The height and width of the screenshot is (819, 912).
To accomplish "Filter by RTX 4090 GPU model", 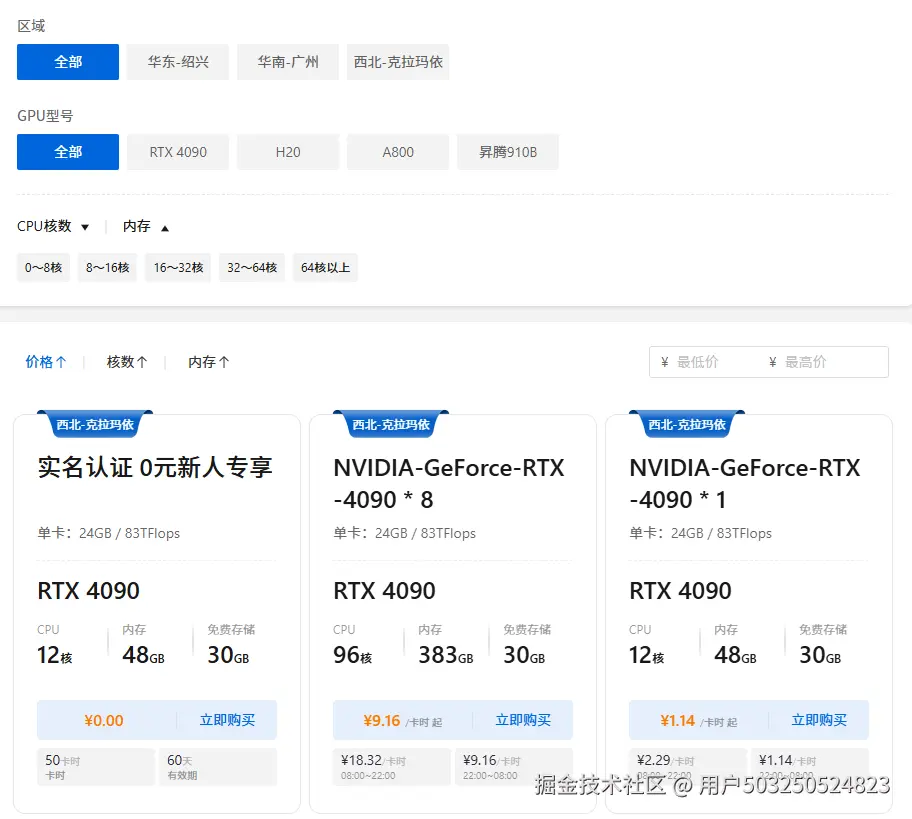I will [x=177, y=152].
